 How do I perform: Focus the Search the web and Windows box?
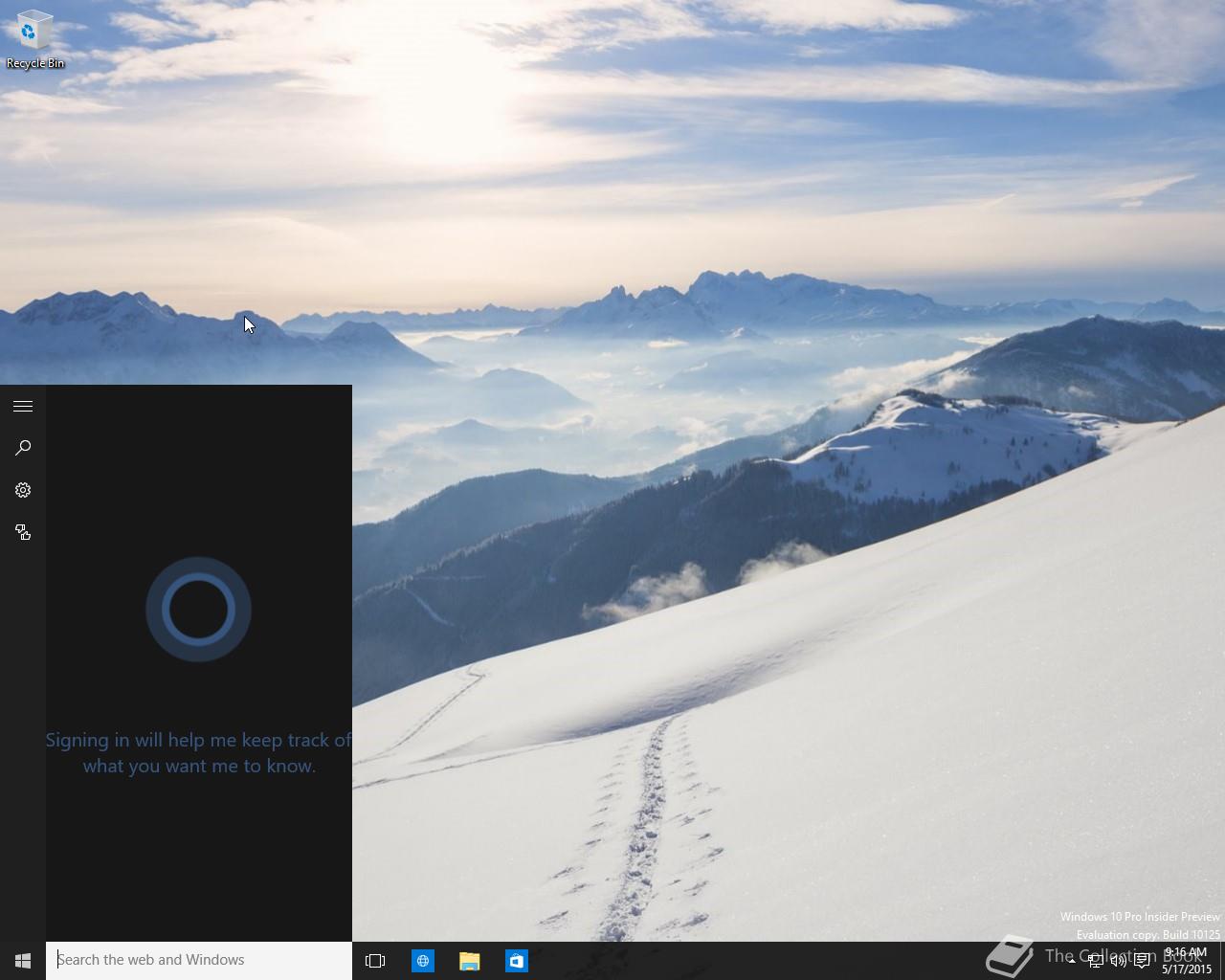click(199, 960)
